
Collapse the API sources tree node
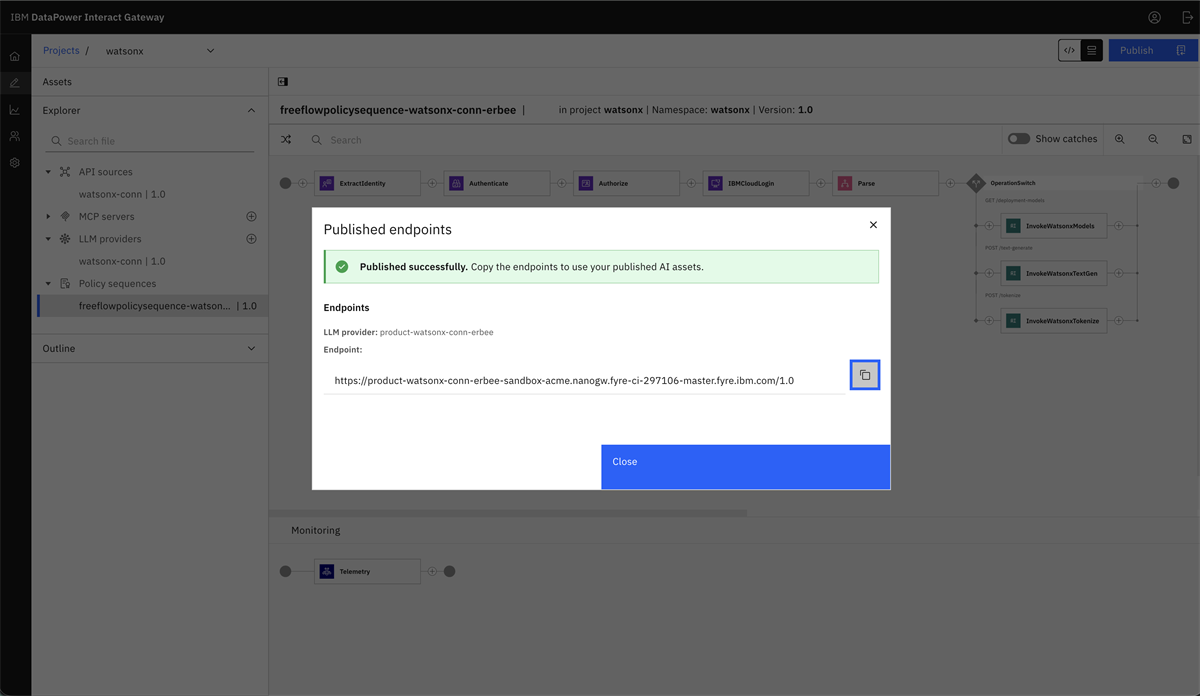click(48, 172)
